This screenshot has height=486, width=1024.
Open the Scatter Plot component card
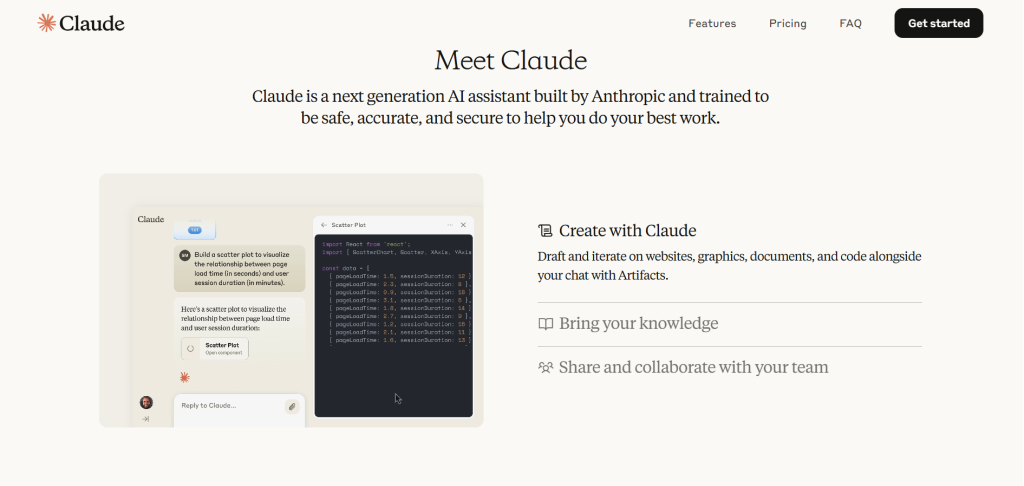pyautogui.click(x=214, y=348)
